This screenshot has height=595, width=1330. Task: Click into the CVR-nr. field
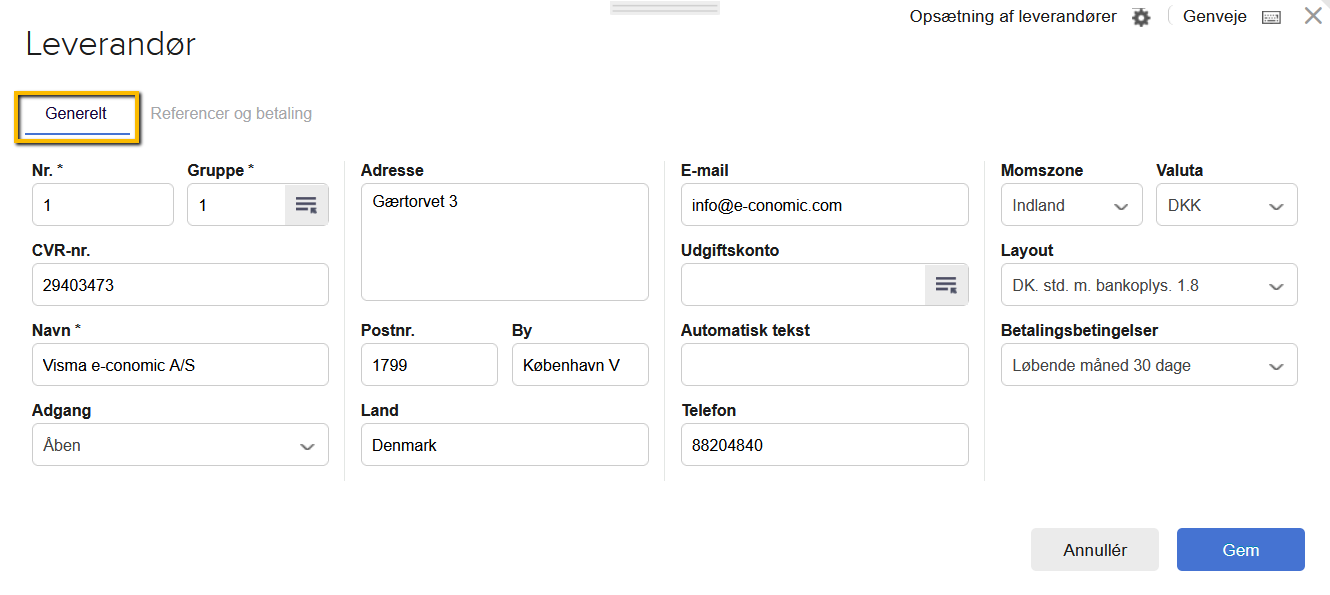[180, 285]
